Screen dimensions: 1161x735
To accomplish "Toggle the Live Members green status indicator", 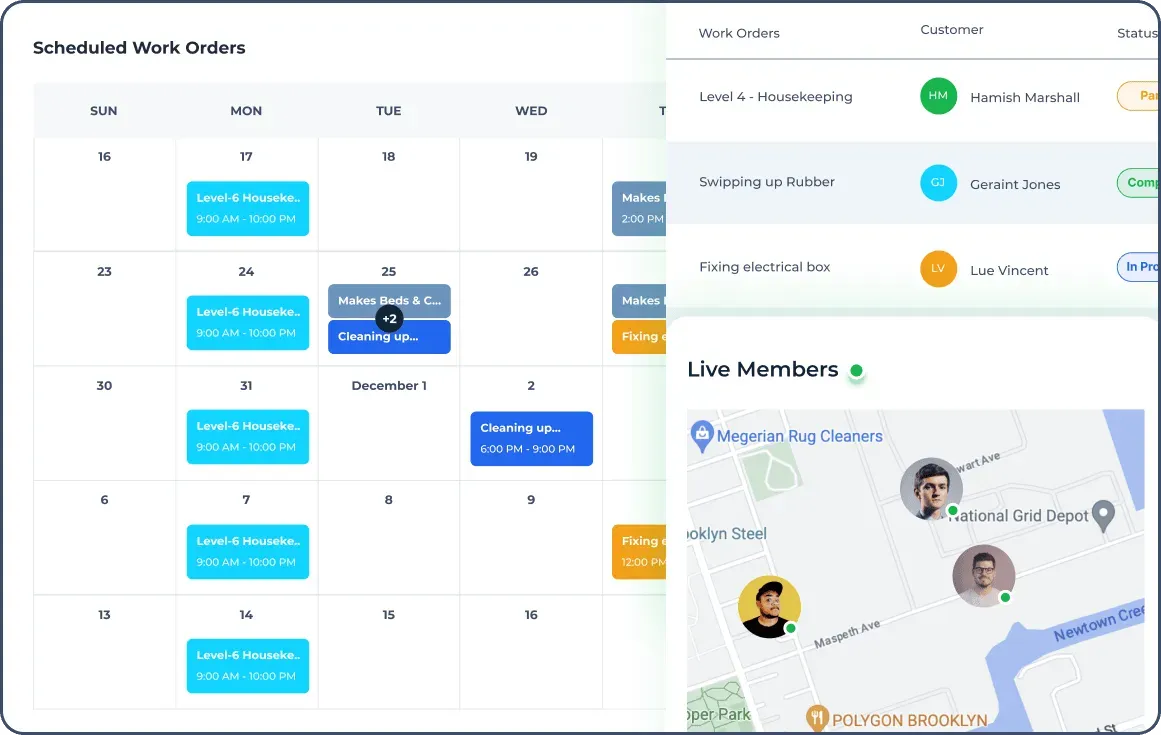I will pyautogui.click(x=856, y=372).
